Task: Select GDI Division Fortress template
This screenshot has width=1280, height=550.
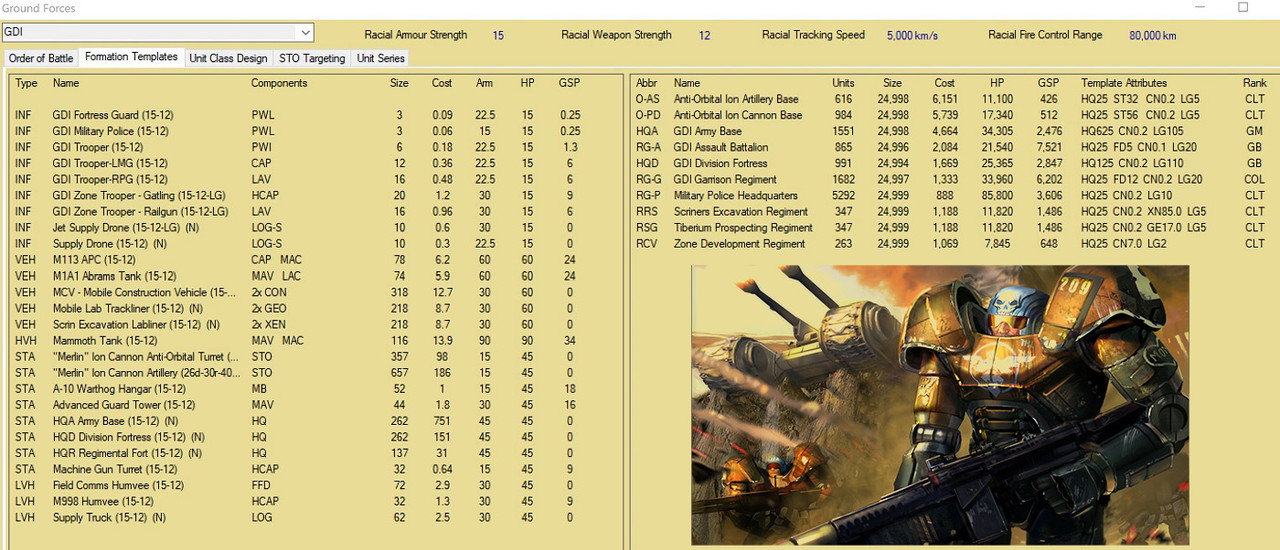Action: 953,163
